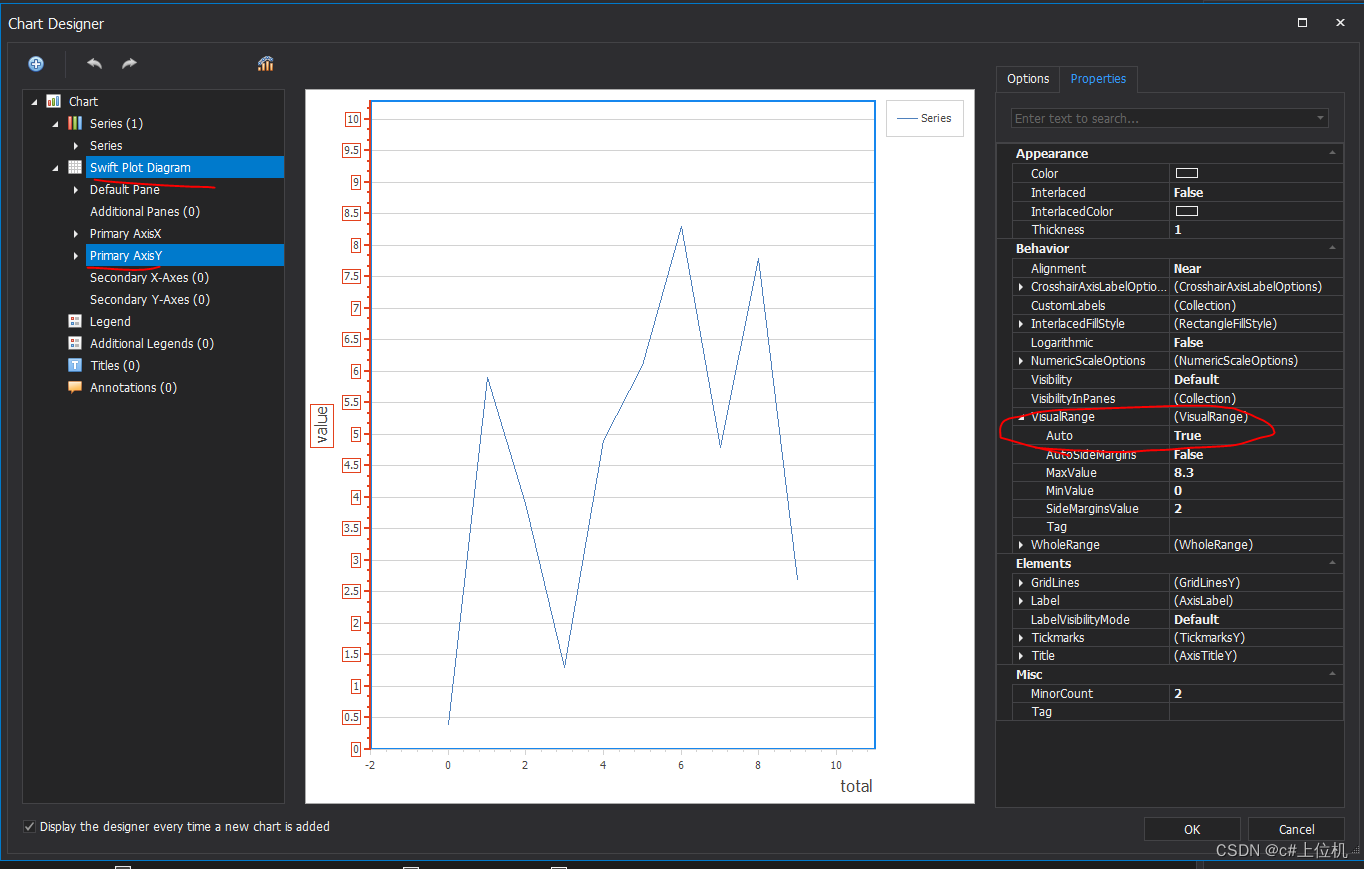Screen dimensions: 1364x869
Task: Click the Undo arrow icon
Action: click(93, 63)
